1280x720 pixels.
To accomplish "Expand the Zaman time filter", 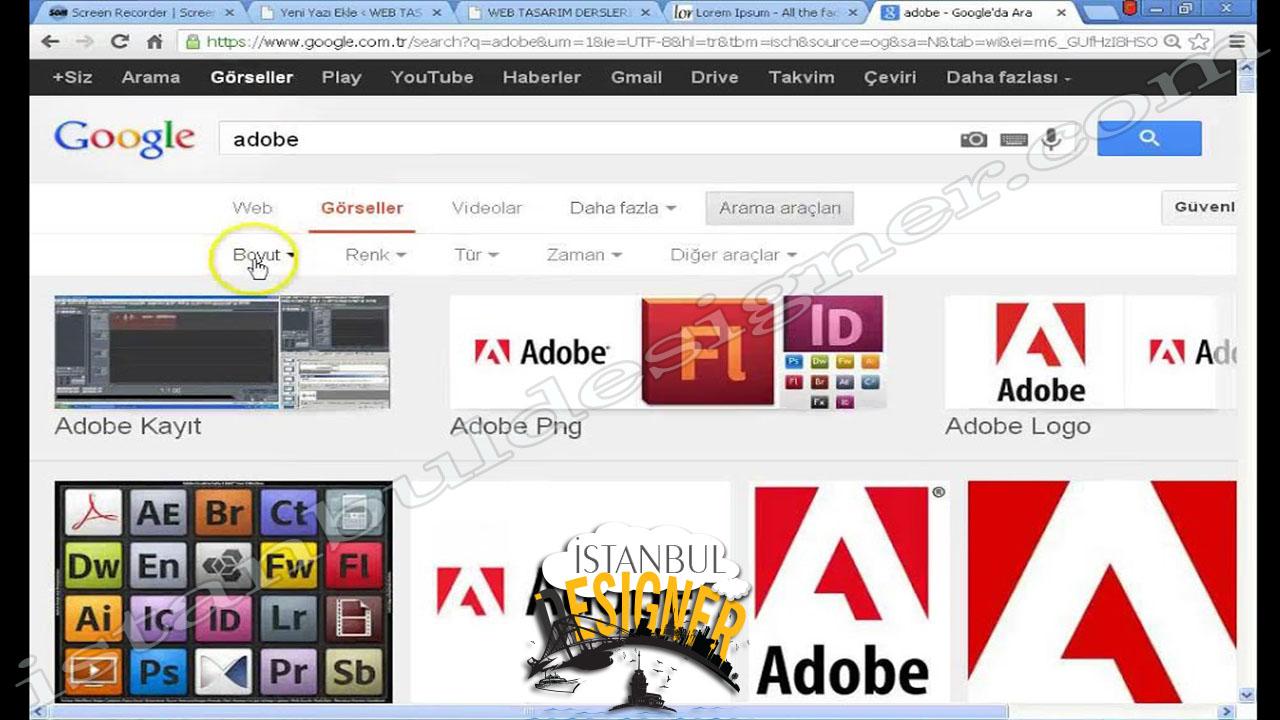I will tap(583, 255).
